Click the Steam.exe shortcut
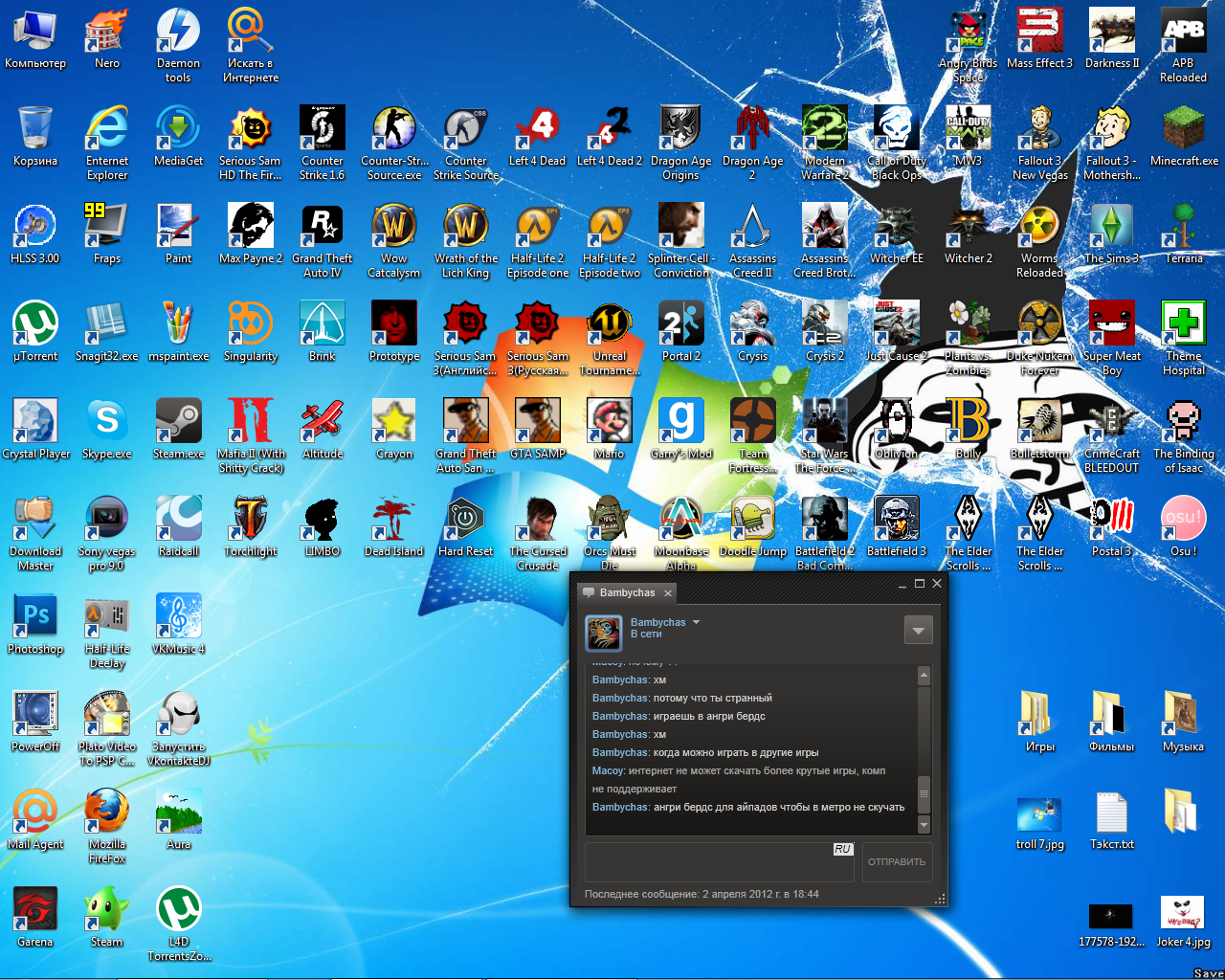This screenshot has height=980, width=1225. (179, 429)
